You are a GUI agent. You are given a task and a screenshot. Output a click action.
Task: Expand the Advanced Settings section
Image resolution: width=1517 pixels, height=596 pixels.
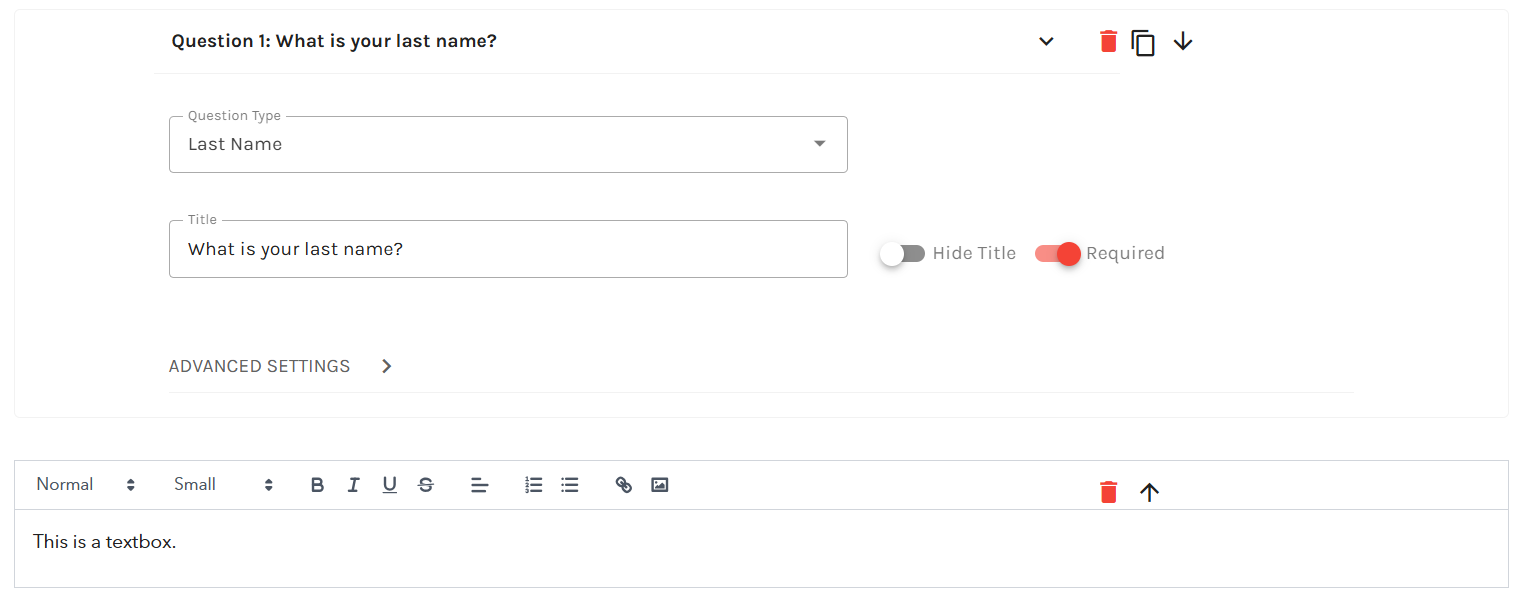coord(280,366)
